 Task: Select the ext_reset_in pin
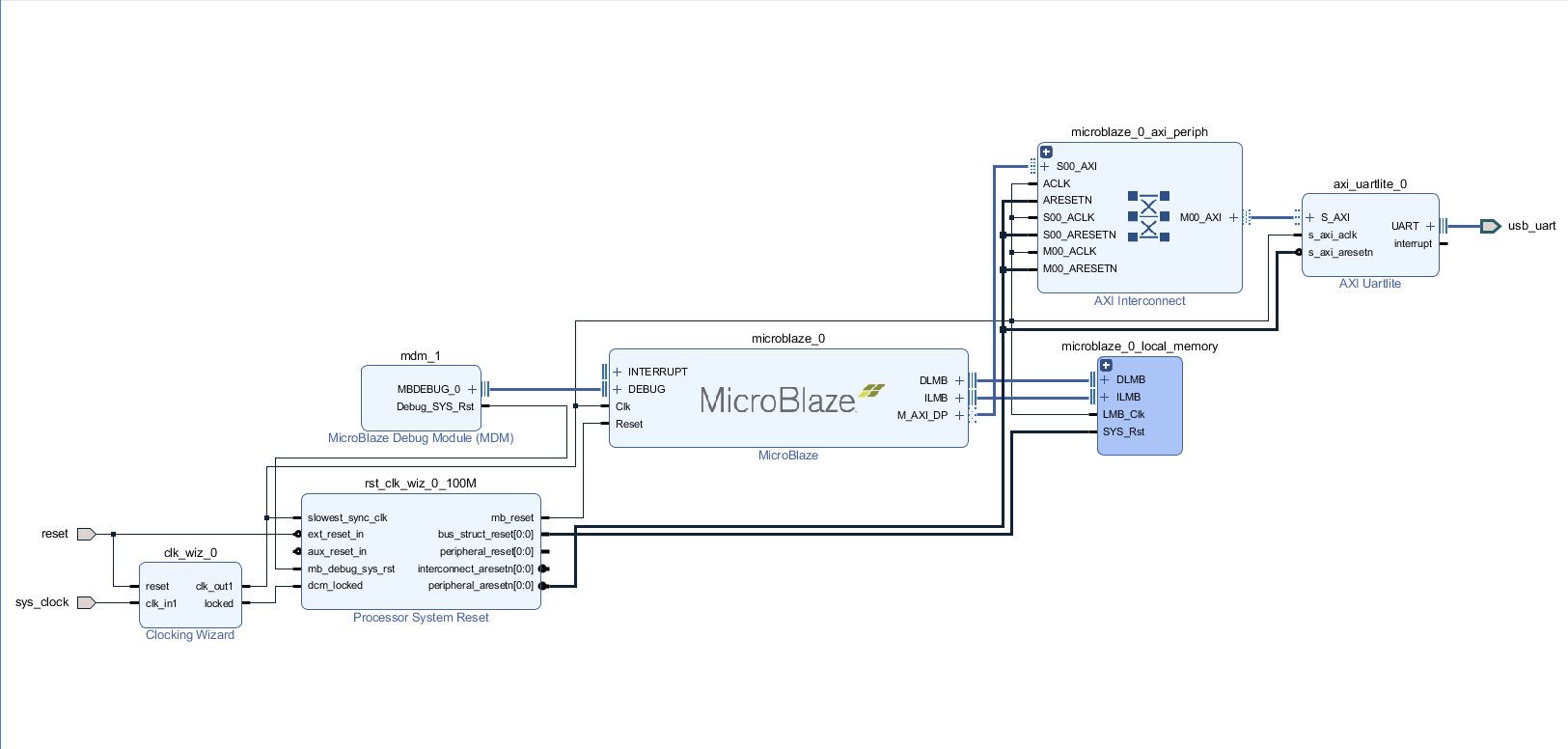[x=336, y=534]
